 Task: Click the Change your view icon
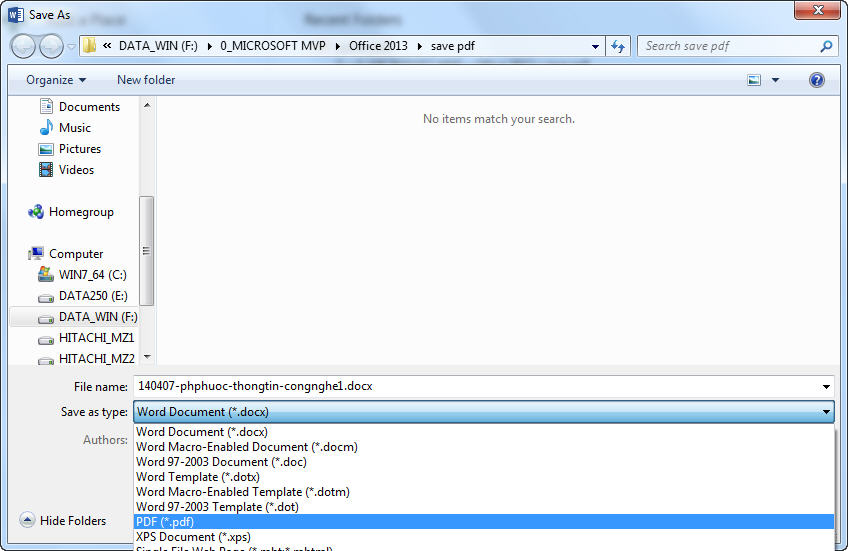pos(754,80)
